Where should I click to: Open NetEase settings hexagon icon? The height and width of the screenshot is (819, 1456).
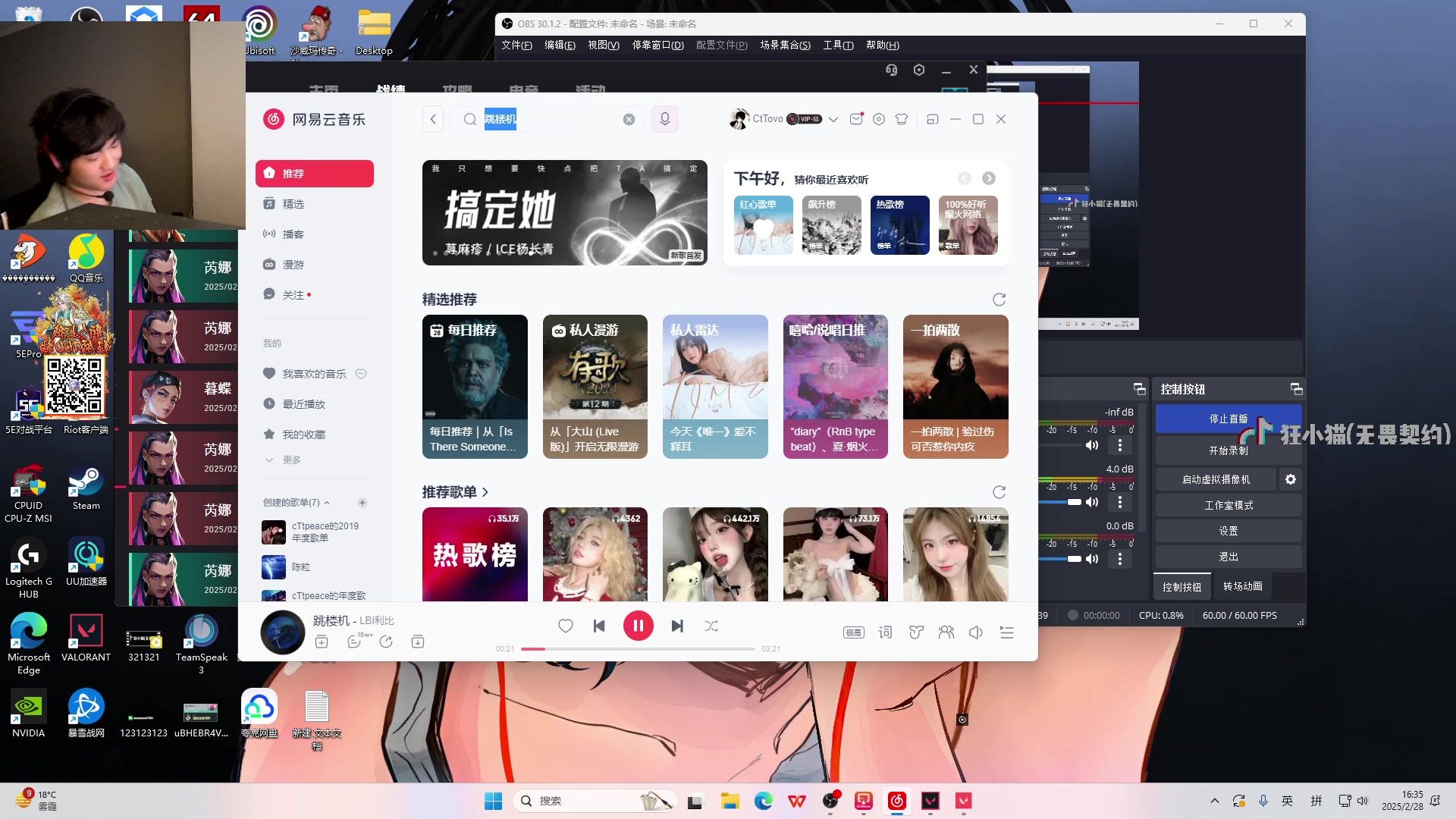(879, 119)
